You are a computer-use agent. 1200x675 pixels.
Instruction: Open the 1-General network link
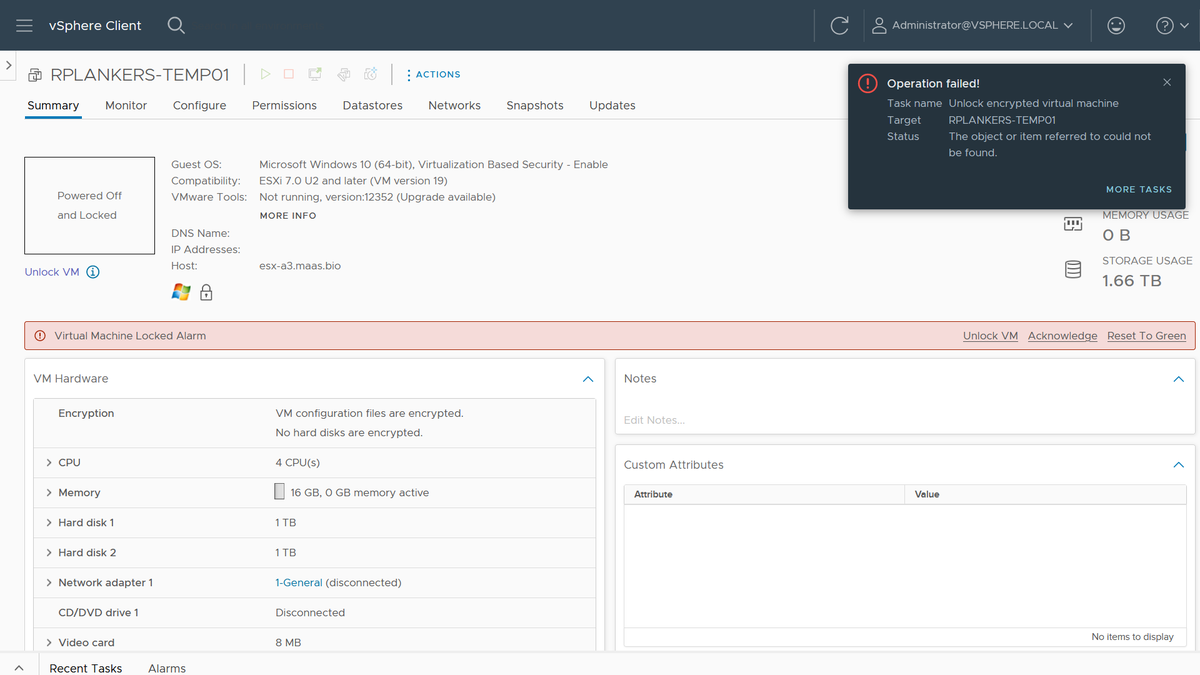[299, 583]
